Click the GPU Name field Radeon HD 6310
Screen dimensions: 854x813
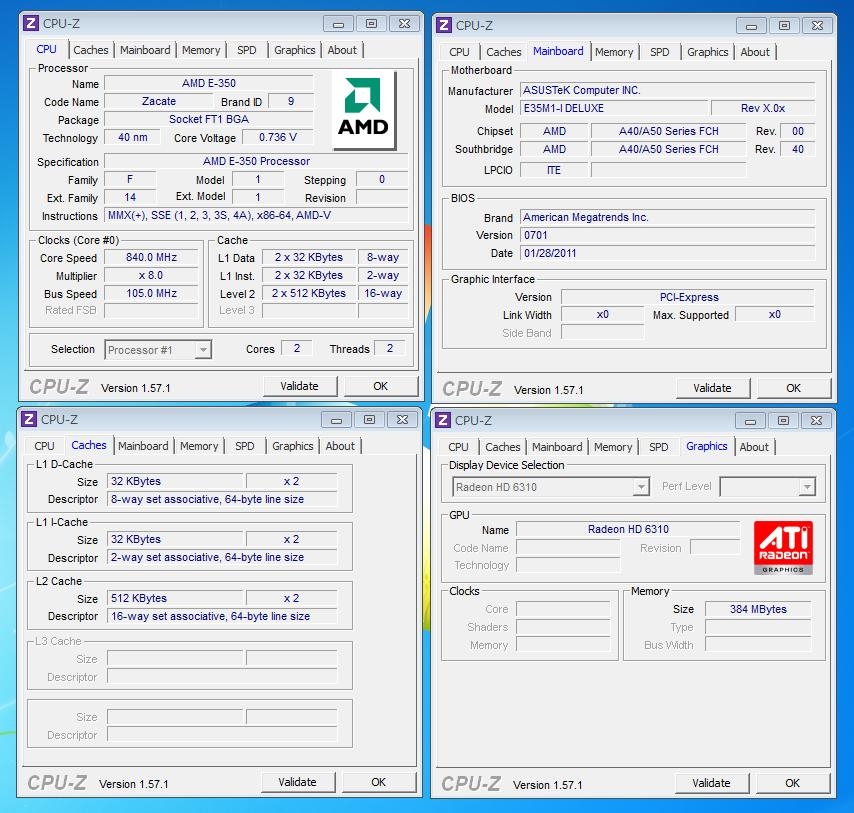coord(628,529)
